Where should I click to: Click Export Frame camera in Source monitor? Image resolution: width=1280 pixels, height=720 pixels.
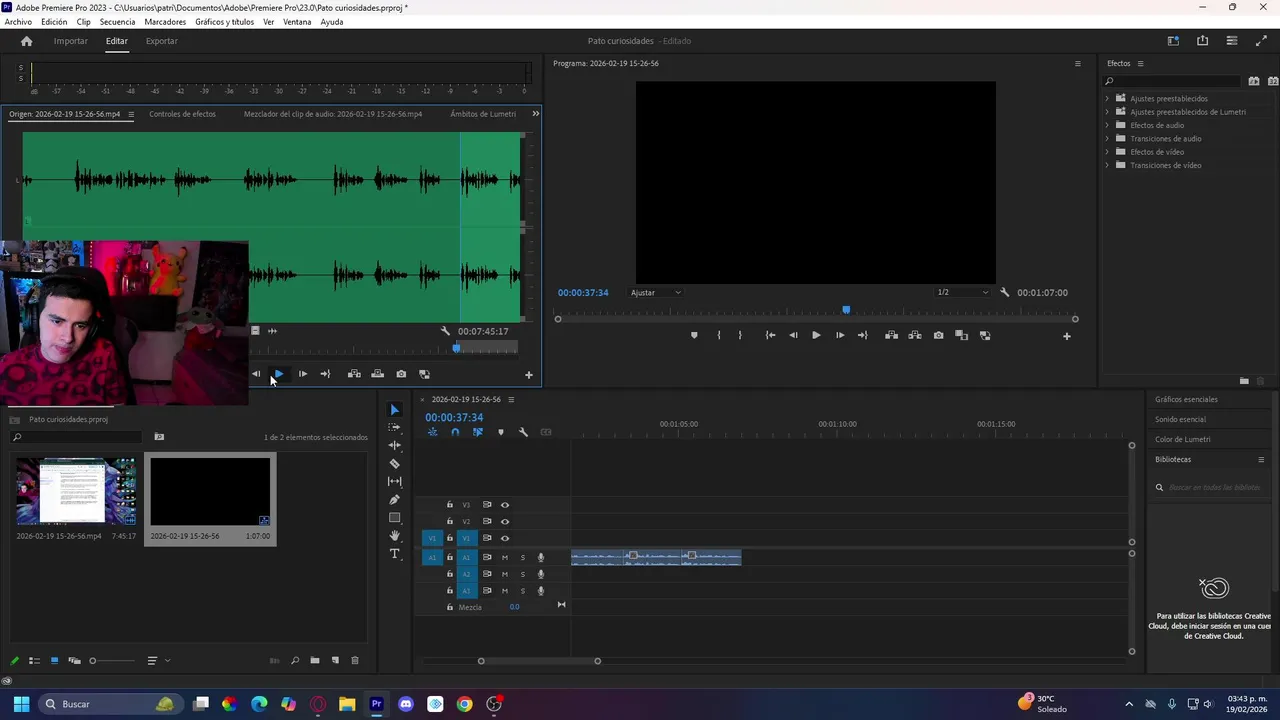click(401, 374)
